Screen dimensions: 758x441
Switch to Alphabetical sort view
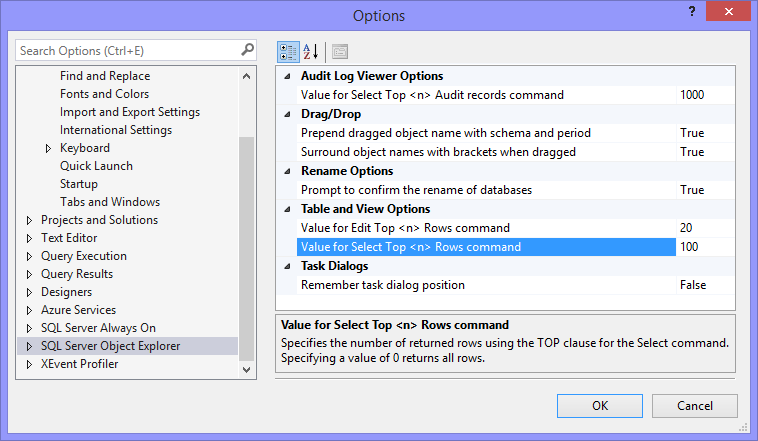[x=310, y=51]
